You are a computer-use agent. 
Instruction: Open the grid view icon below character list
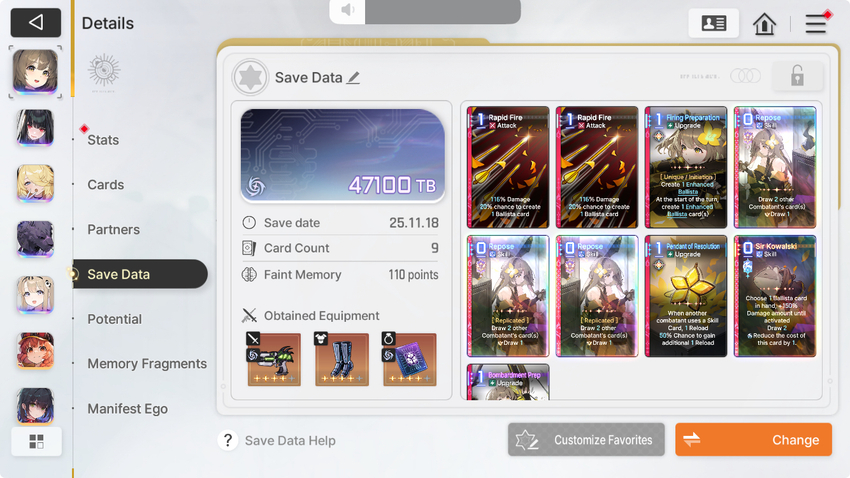pyautogui.click(x=36, y=441)
